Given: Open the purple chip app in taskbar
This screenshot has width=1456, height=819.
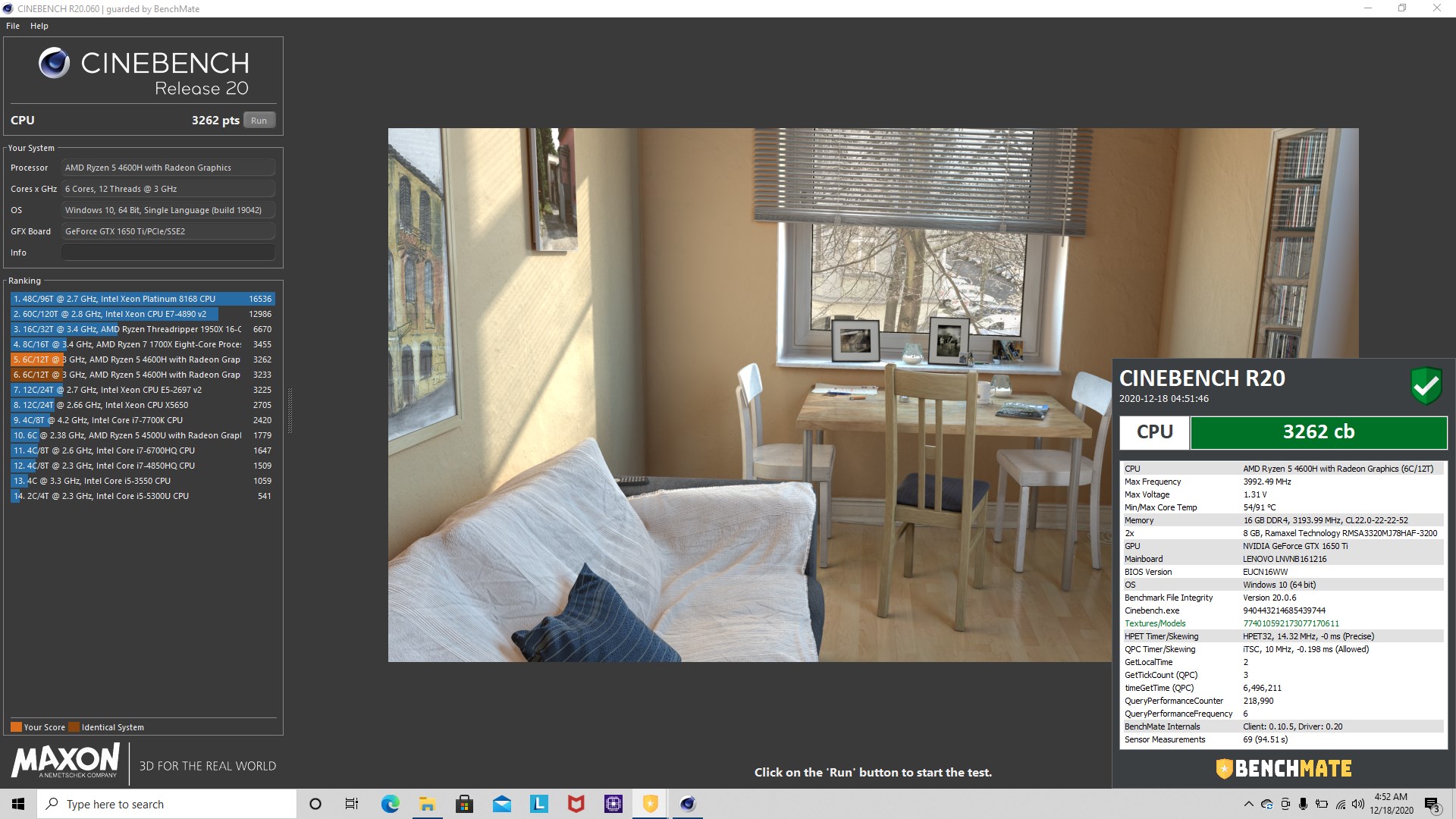Looking at the screenshot, I should pos(613,804).
